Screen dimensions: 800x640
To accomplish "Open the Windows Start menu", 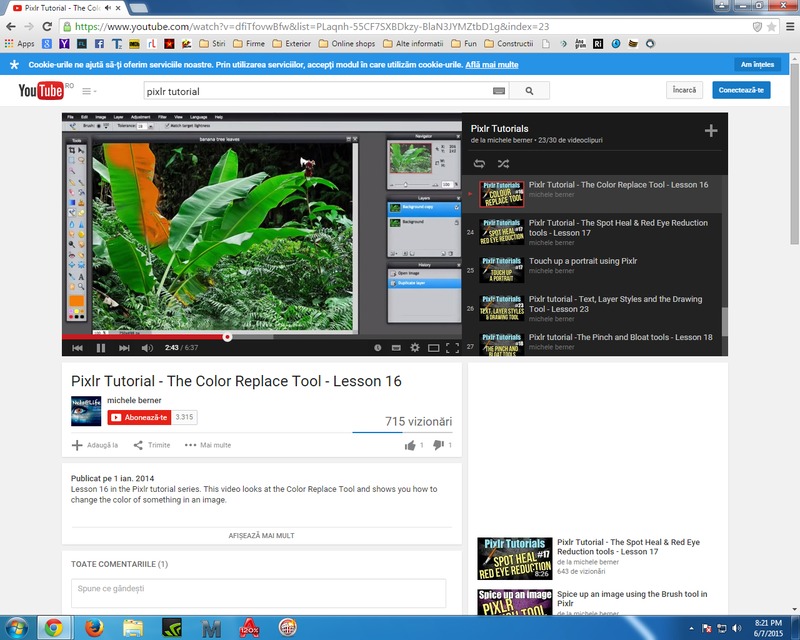I will [x=16, y=628].
